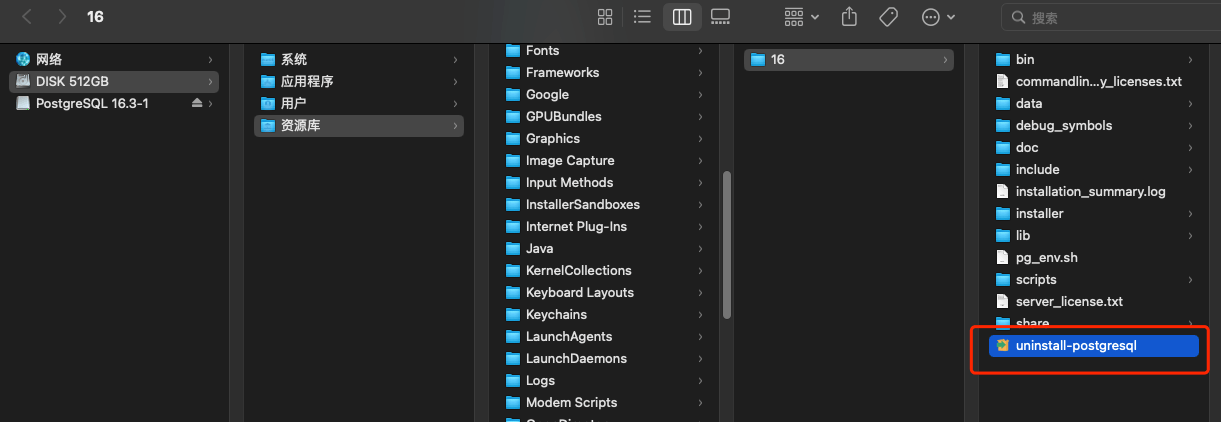The image size is (1221, 422).
Task: Click the pg_env.sh file icon
Action: coord(1003,258)
